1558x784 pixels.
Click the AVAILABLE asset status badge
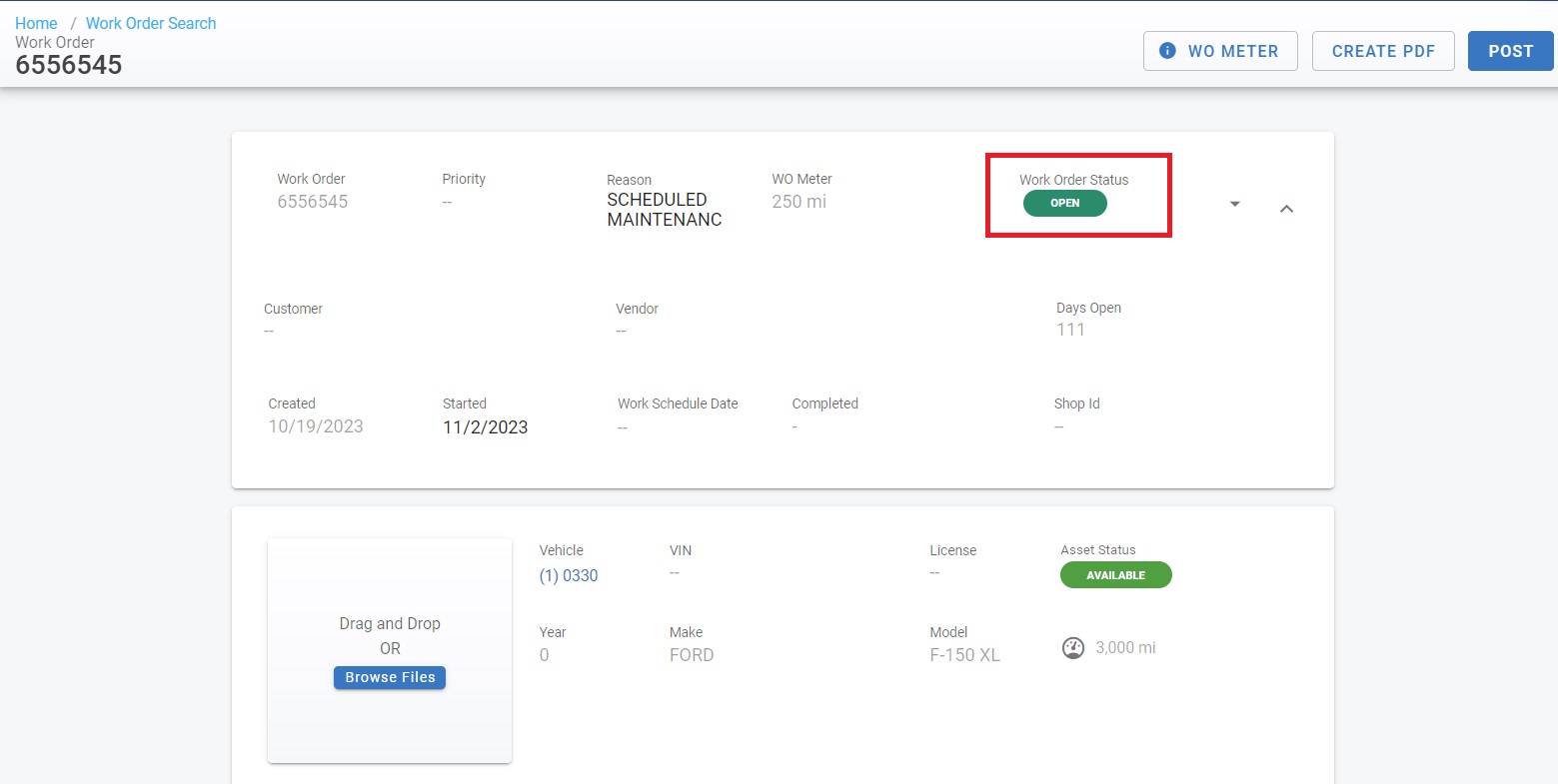[1115, 575]
